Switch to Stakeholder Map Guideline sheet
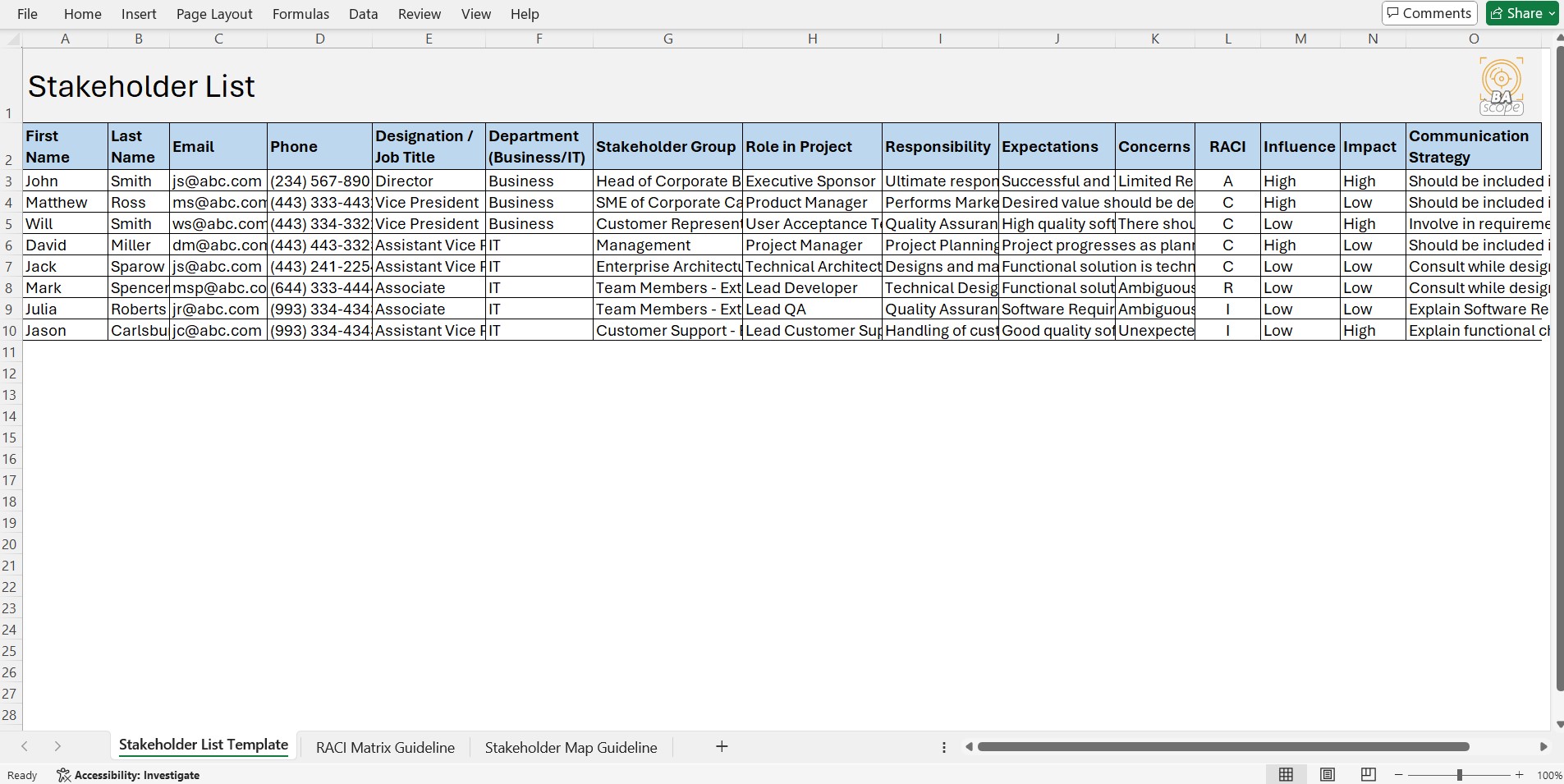Image resolution: width=1564 pixels, height=784 pixels. coord(571,747)
